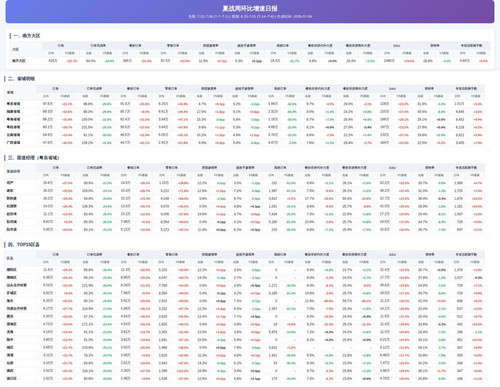This screenshot has width=500, height=387.
Task: Click the 大区 column header in first table
Action: pos(16,49)
